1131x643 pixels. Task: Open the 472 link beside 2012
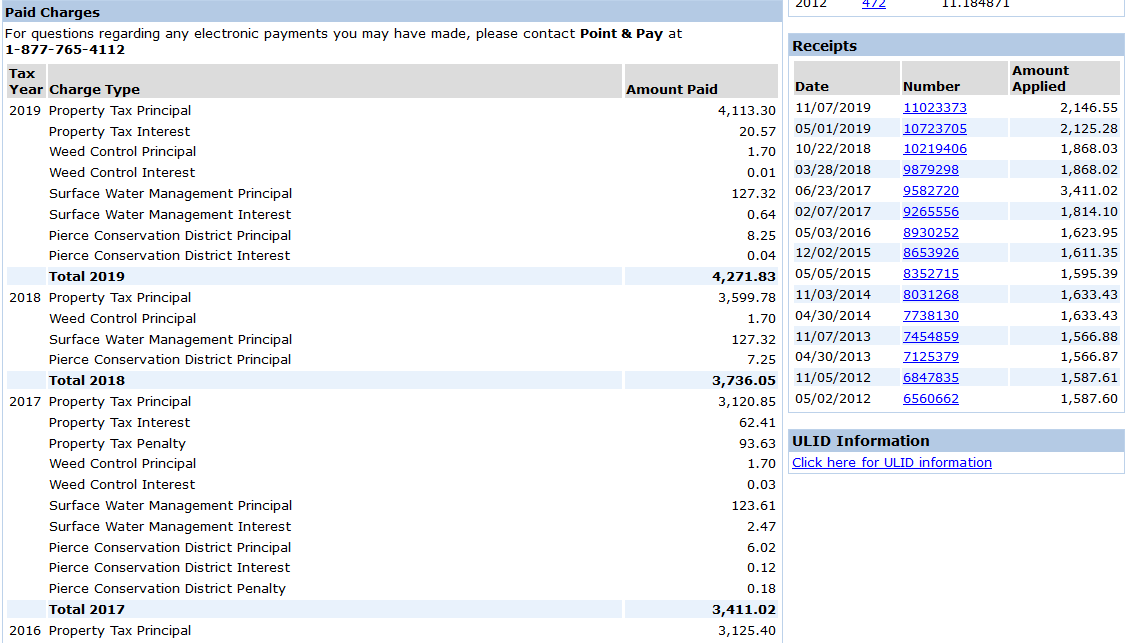[873, 4]
